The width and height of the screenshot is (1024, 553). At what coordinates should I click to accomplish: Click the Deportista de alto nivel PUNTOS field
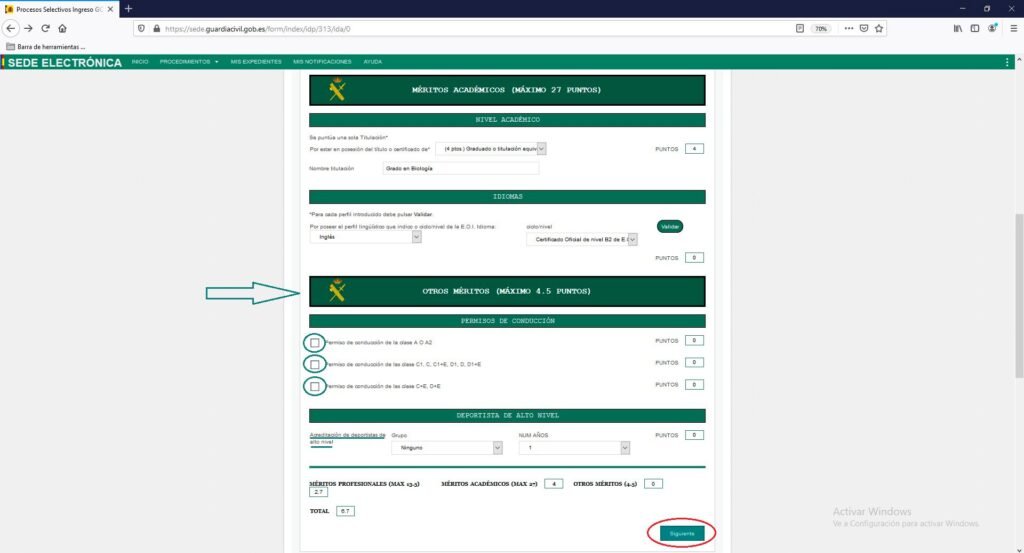(694, 435)
